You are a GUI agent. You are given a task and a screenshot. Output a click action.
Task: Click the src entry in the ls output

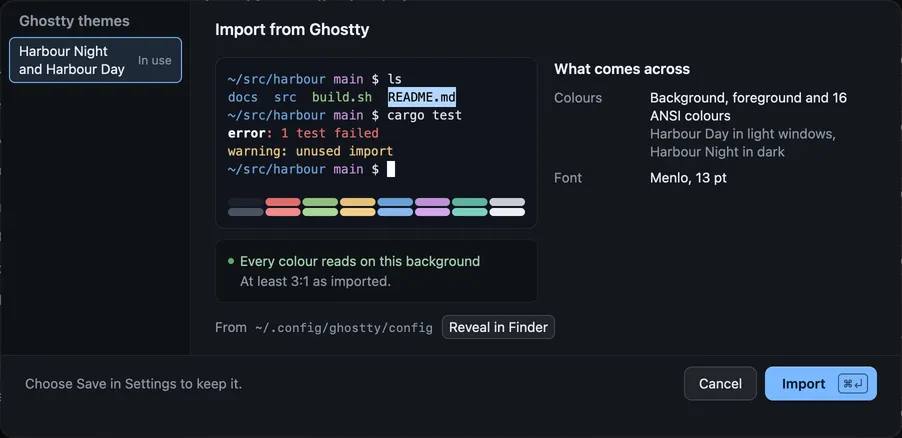coord(285,97)
